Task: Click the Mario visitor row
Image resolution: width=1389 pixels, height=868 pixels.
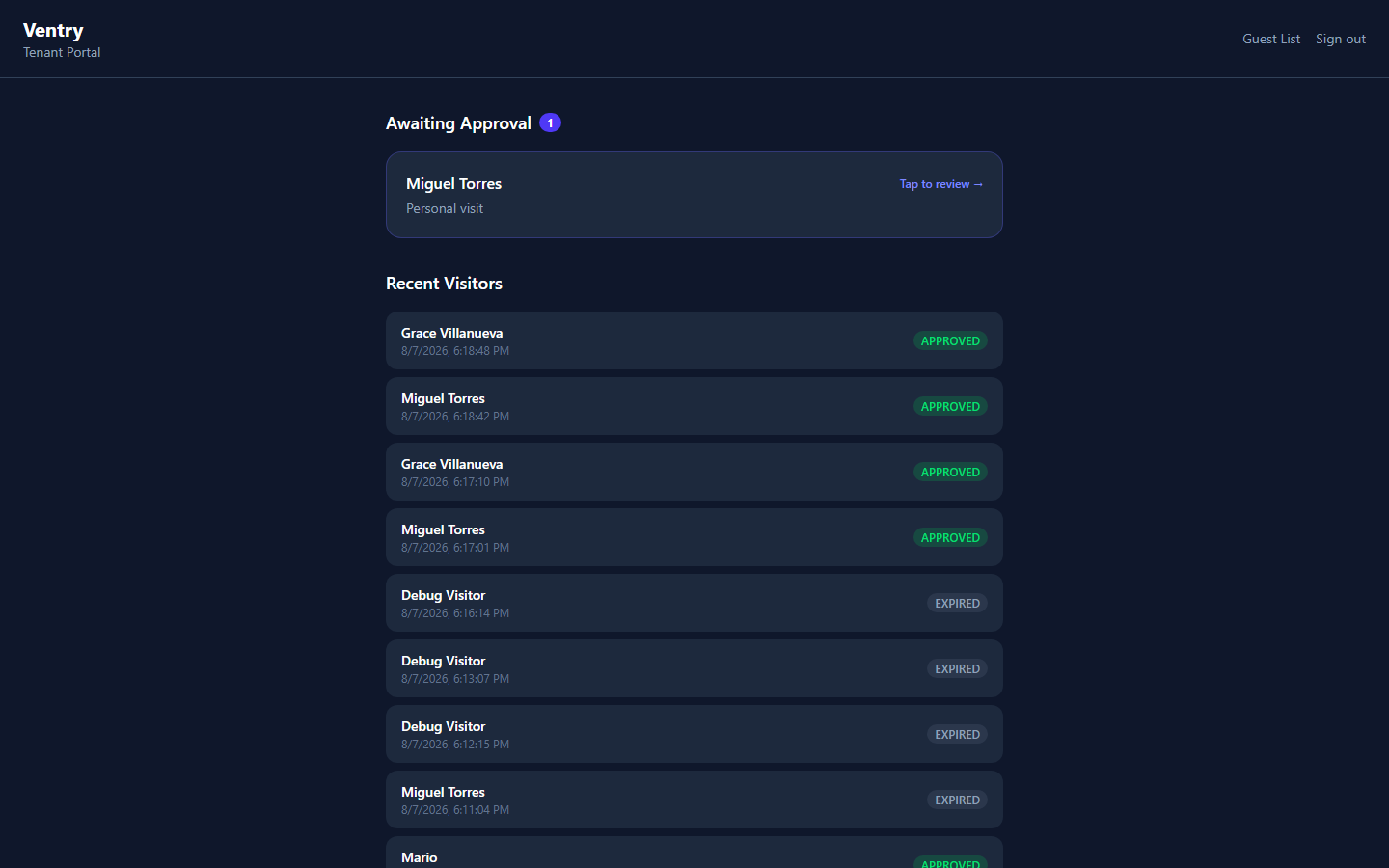Action: [694, 853]
